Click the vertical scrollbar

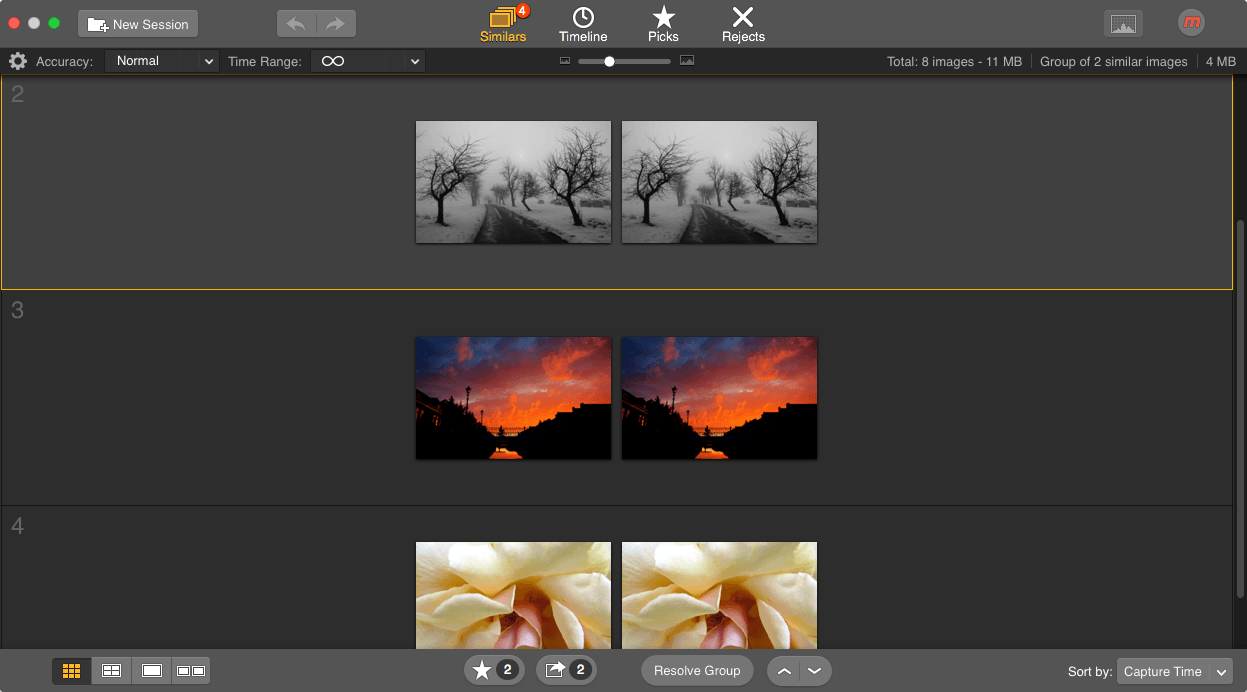[1241, 407]
